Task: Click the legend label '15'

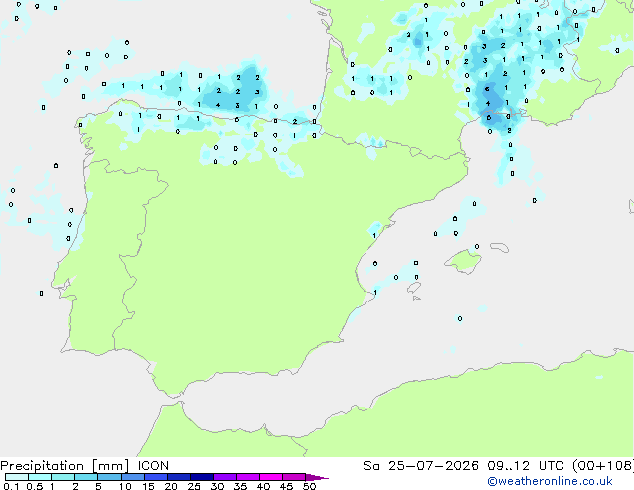Action: (148, 486)
